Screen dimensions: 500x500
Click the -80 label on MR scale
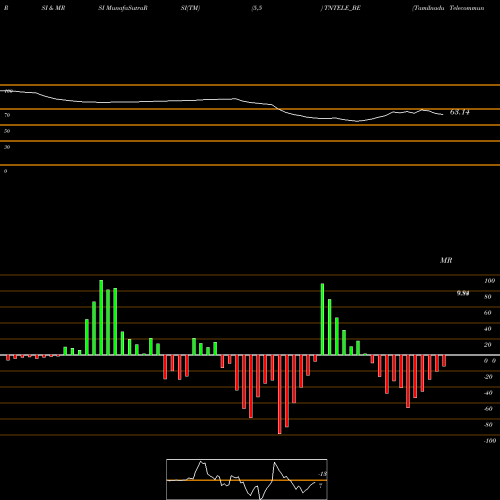[x=488, y=425]
